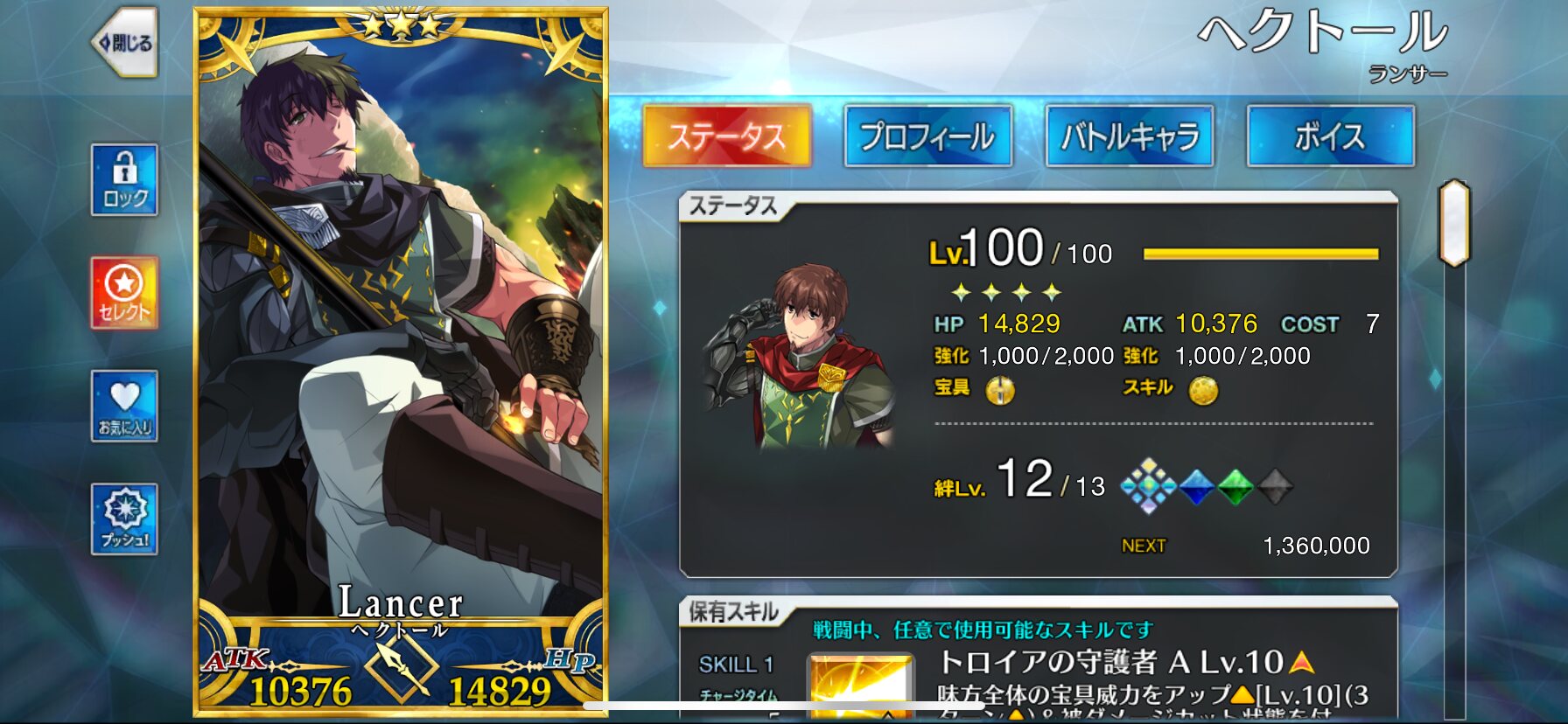Image resolution: width=1568 pixels, height=724 pixels.
Task: Tap the white sparkling bond crystal icon
Action: [x=1148, y=485]
